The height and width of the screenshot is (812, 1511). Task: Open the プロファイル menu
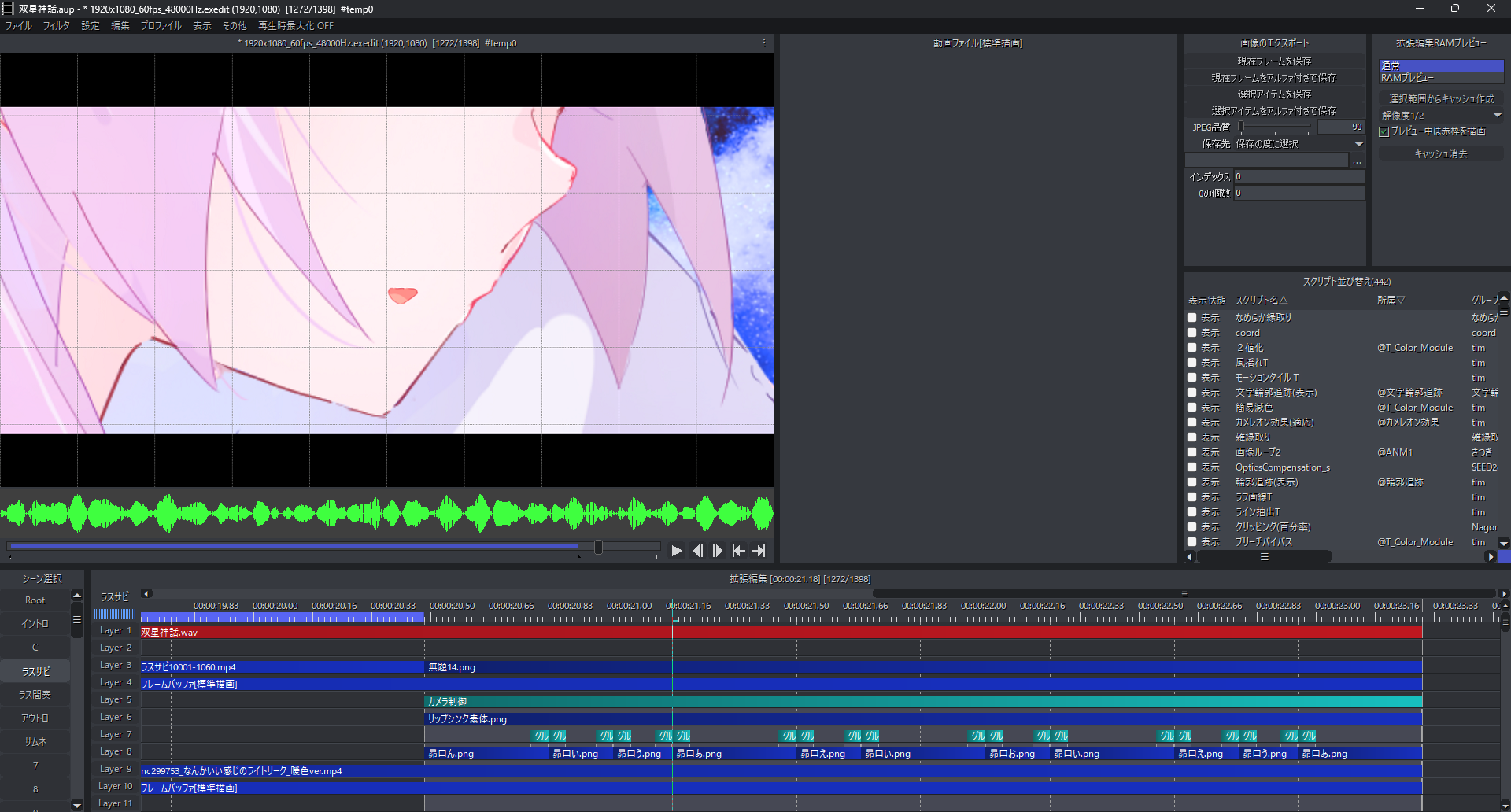(x=161, y=25)
